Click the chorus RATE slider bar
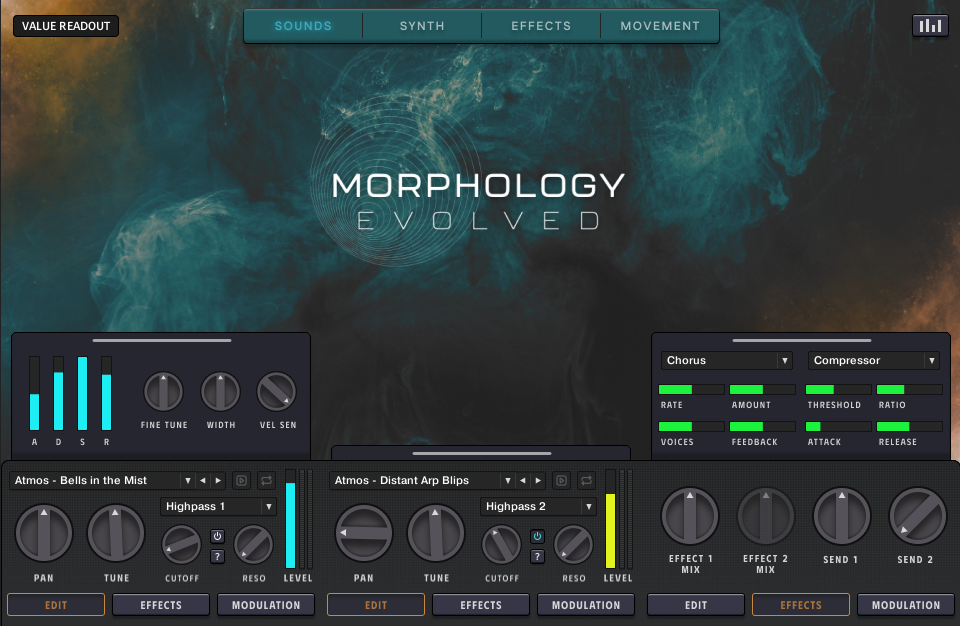960x626 pixels. pyautogui.click(x=690, y=389)
